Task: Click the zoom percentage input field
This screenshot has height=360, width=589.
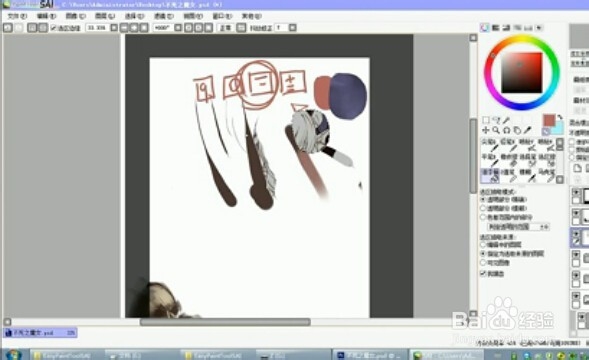Action: point(97,27)
